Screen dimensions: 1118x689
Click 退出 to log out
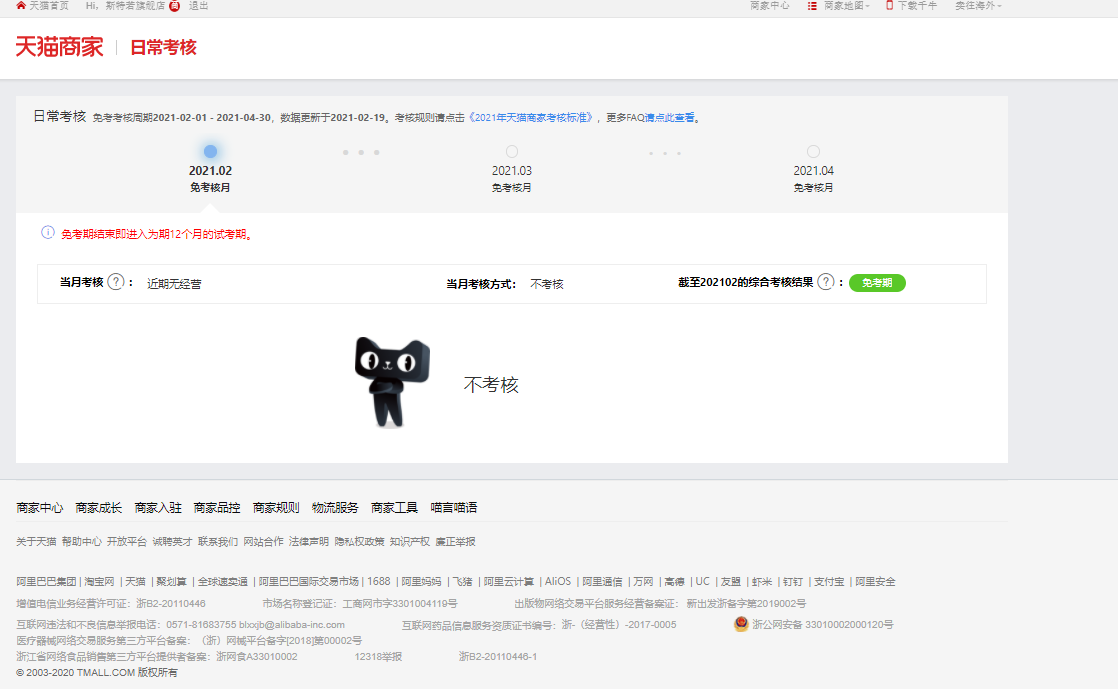199,6
